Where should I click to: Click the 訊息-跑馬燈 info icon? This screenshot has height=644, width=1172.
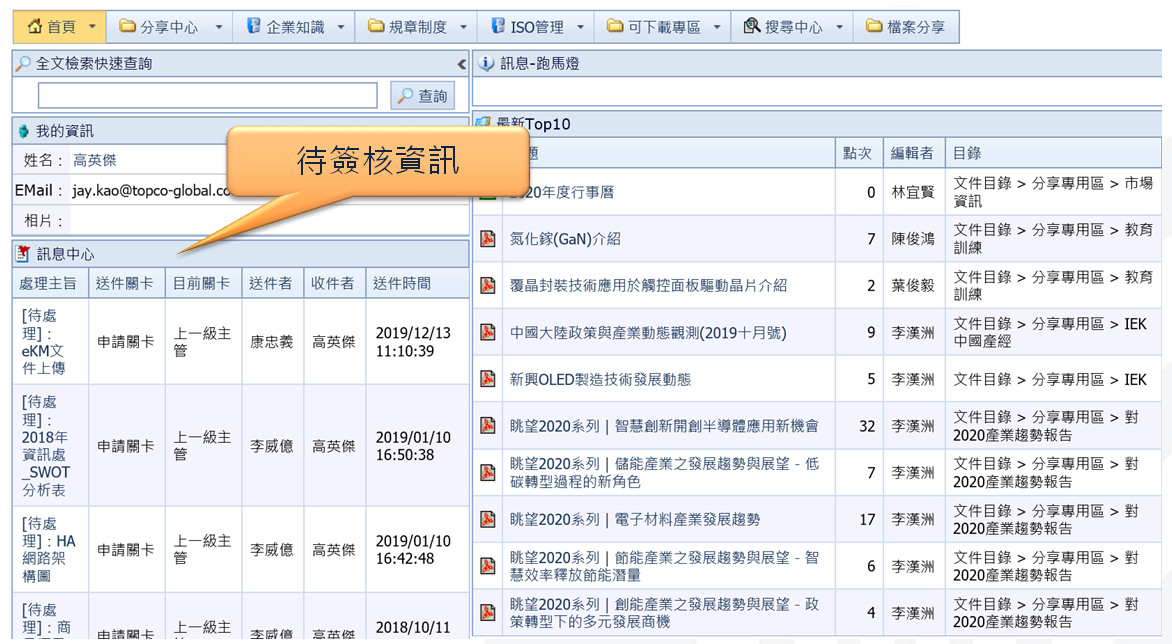pos(487,64)
